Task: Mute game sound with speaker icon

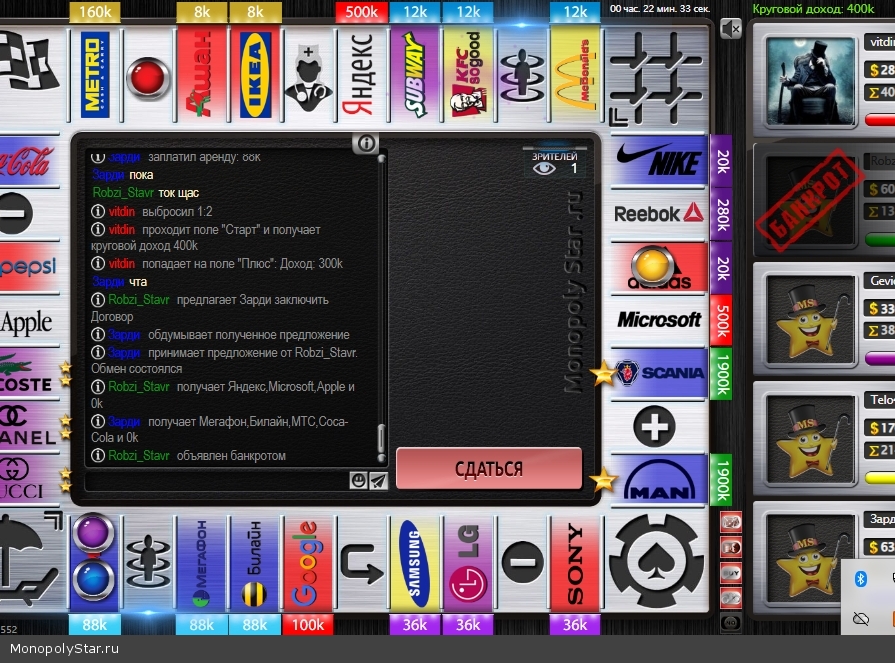Action: tap(731, 29)
